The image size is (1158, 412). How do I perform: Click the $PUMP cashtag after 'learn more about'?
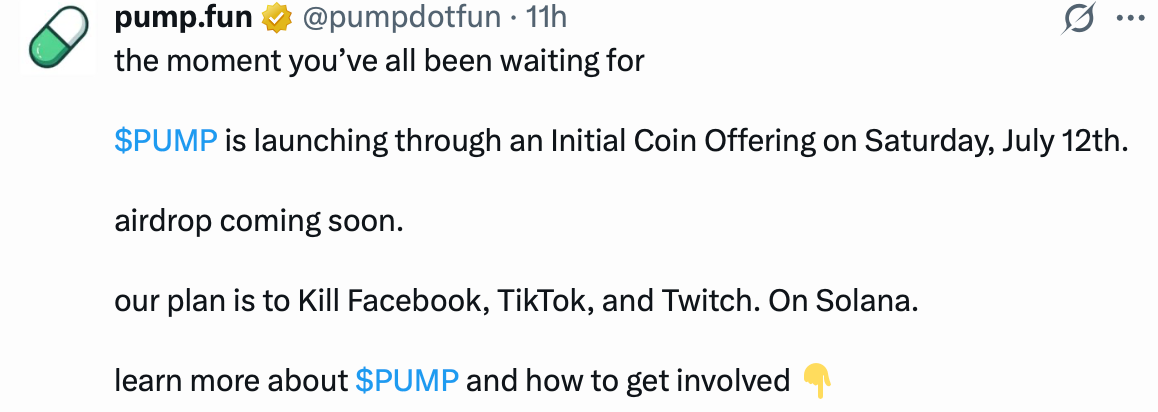(x=407, y=380)
